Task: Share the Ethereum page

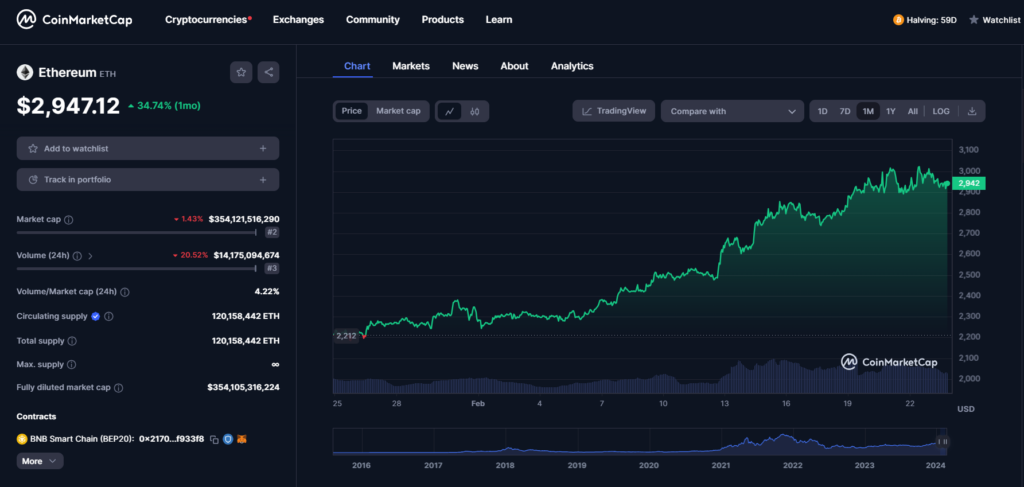Action: [268, 72]
